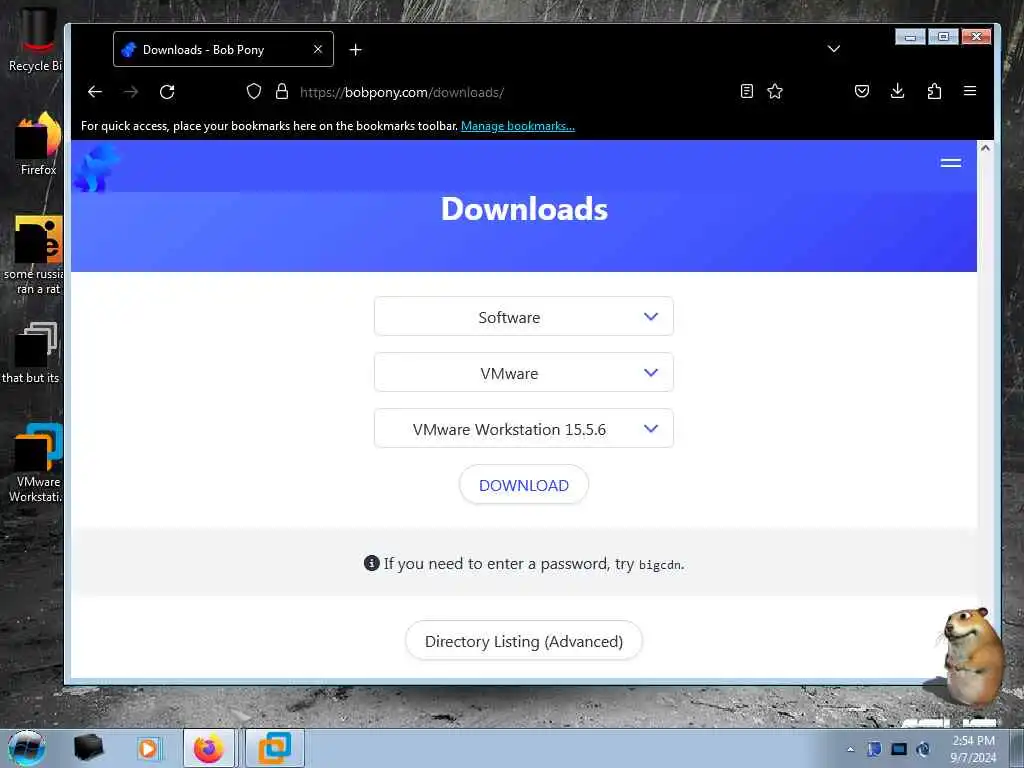Screen dimensions: 1024x768
Task: Toggle reader view icon in address bar
Action: point(746,91)
